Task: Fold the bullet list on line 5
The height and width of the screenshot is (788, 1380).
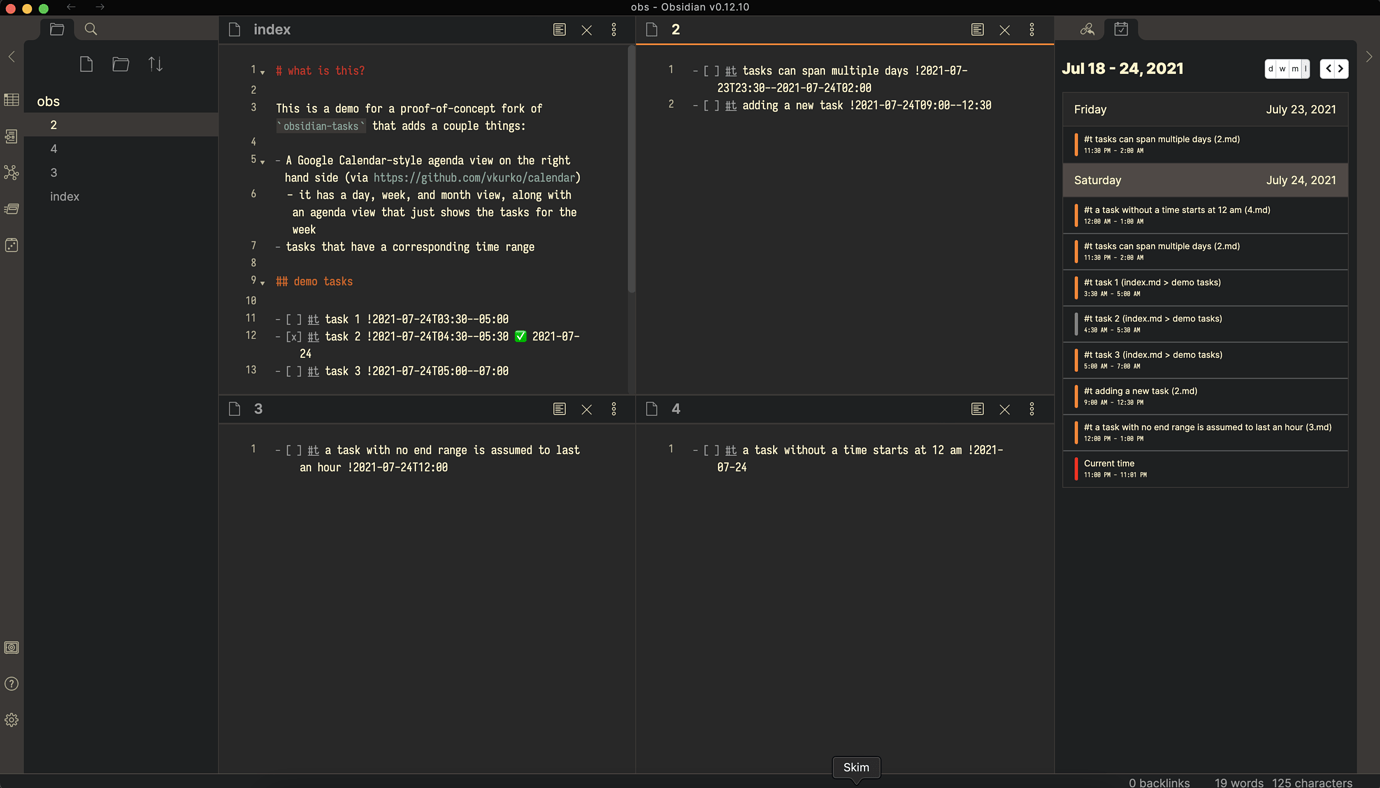Action: point(260,160)
